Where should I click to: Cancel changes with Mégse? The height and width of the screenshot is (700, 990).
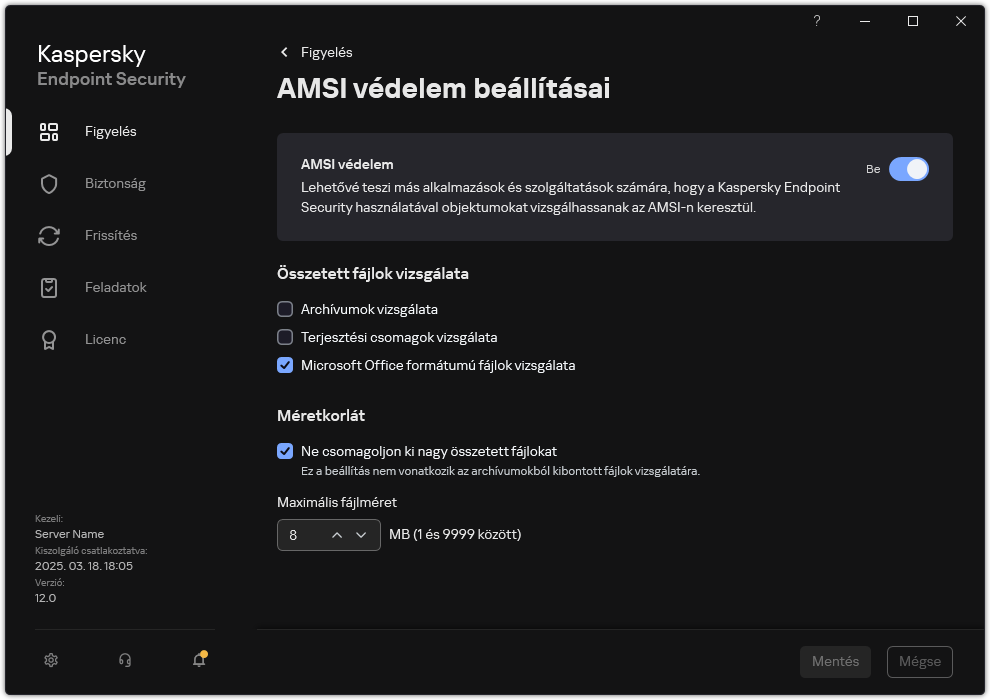(919, 661)
